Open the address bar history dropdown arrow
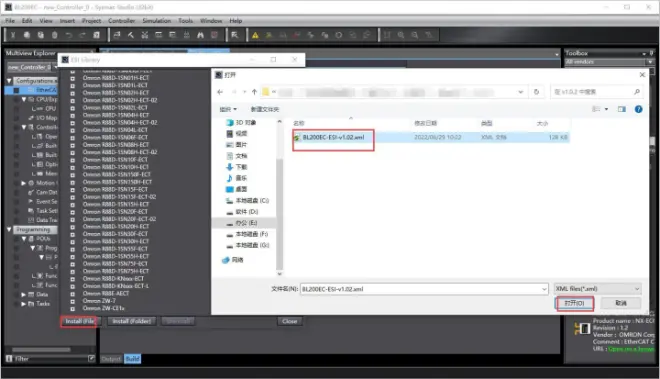The height and width of the screenshot is (379, 660). 521,92
